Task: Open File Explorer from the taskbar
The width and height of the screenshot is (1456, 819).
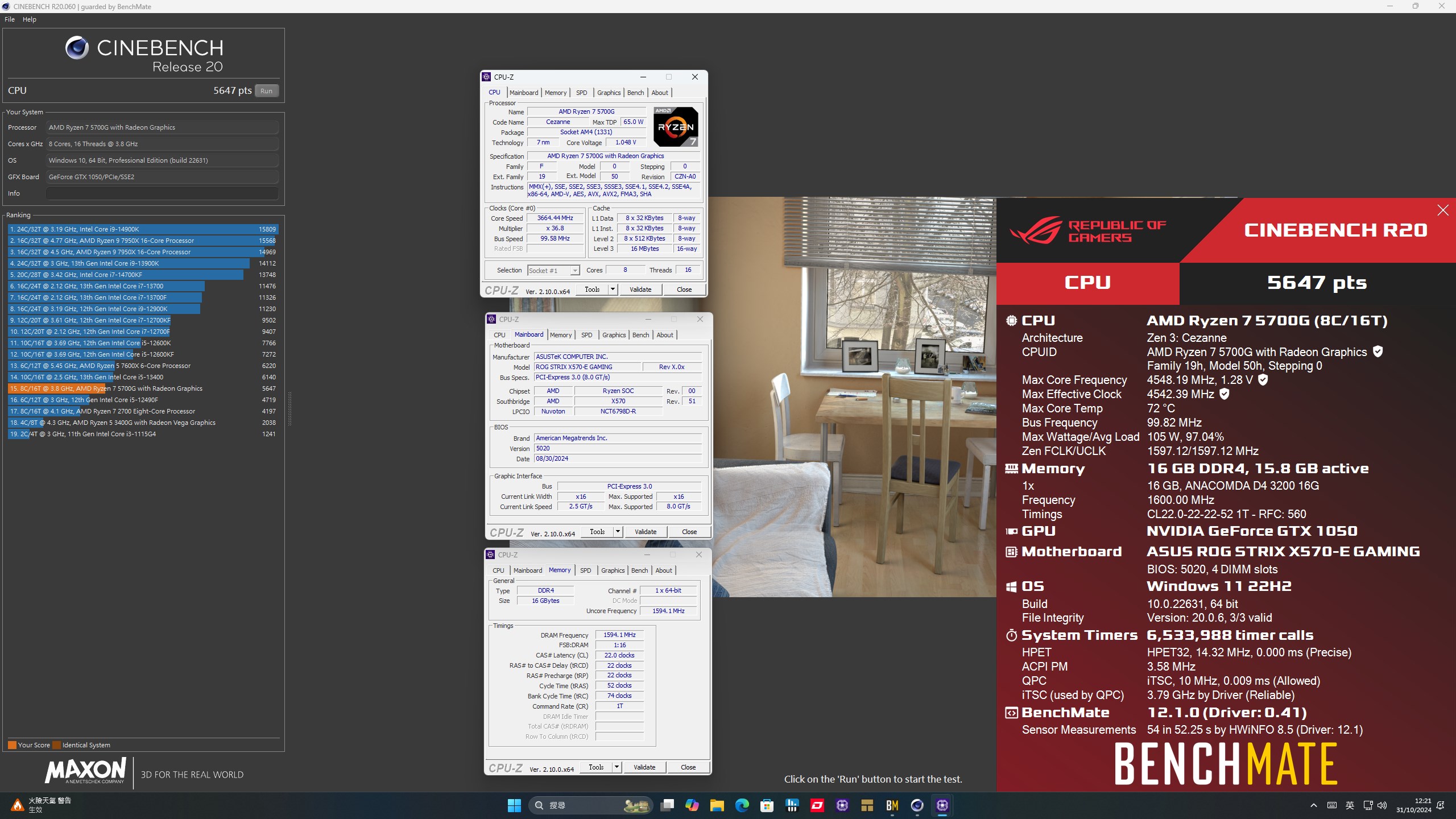Action: click(717, 805)
